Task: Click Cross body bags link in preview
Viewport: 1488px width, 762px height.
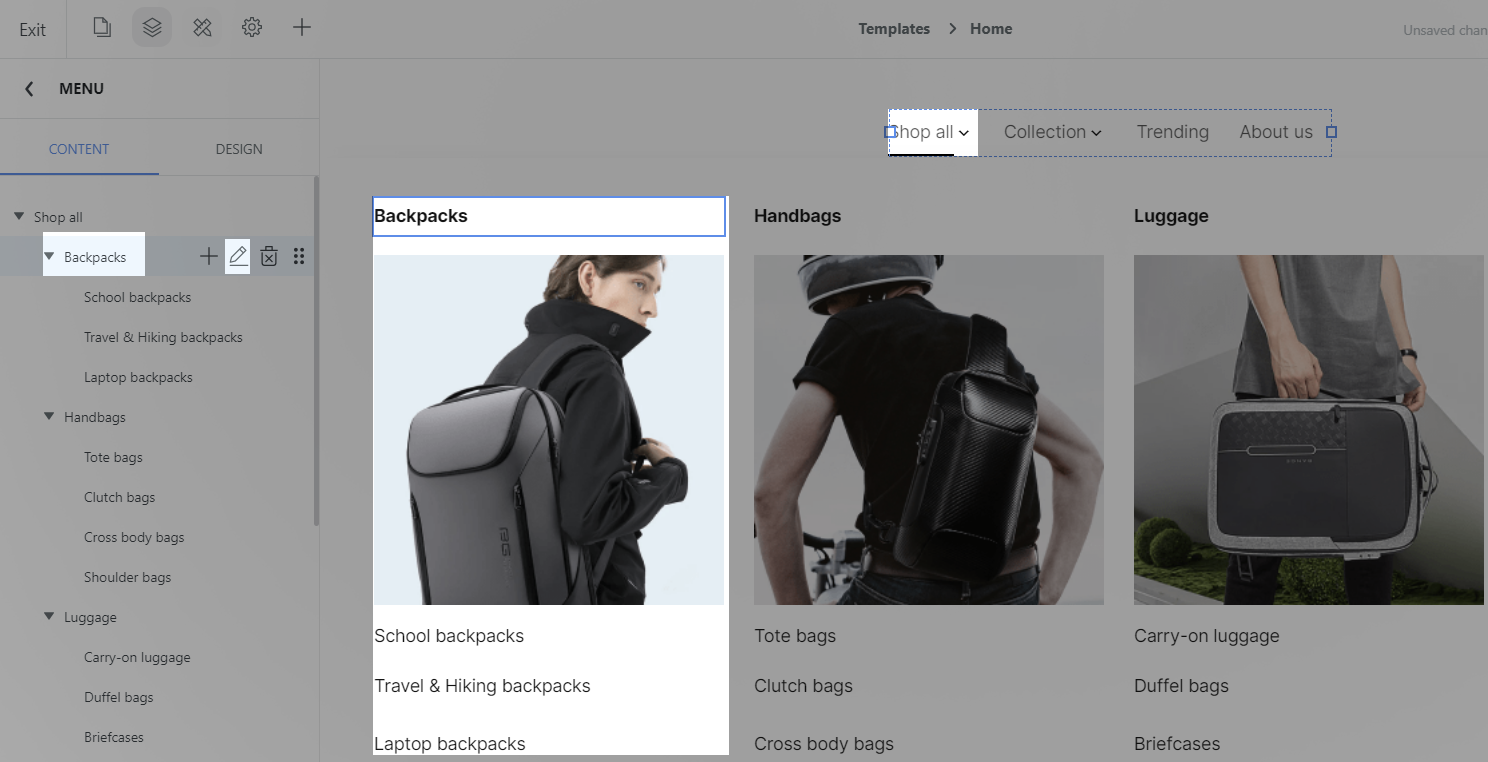Action: 824,744
